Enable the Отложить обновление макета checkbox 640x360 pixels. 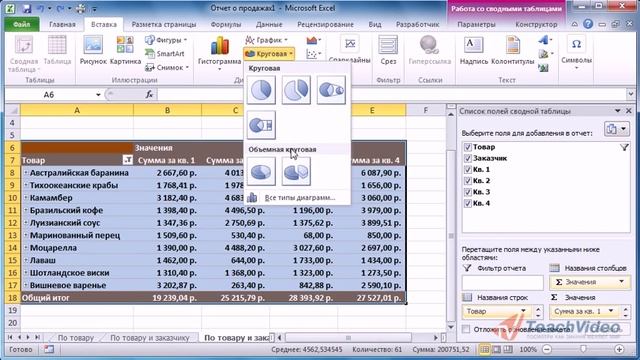[466, 329]
